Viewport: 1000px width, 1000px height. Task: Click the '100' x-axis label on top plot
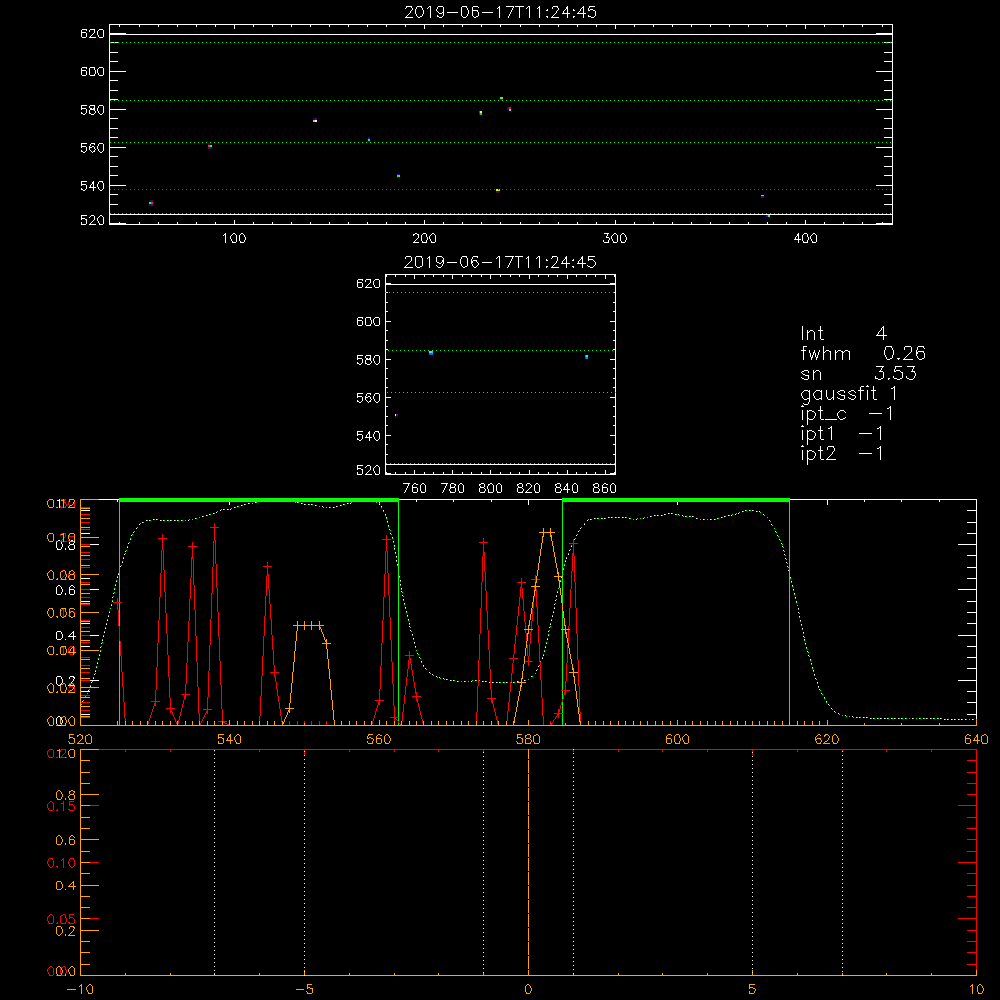(234, 239)
